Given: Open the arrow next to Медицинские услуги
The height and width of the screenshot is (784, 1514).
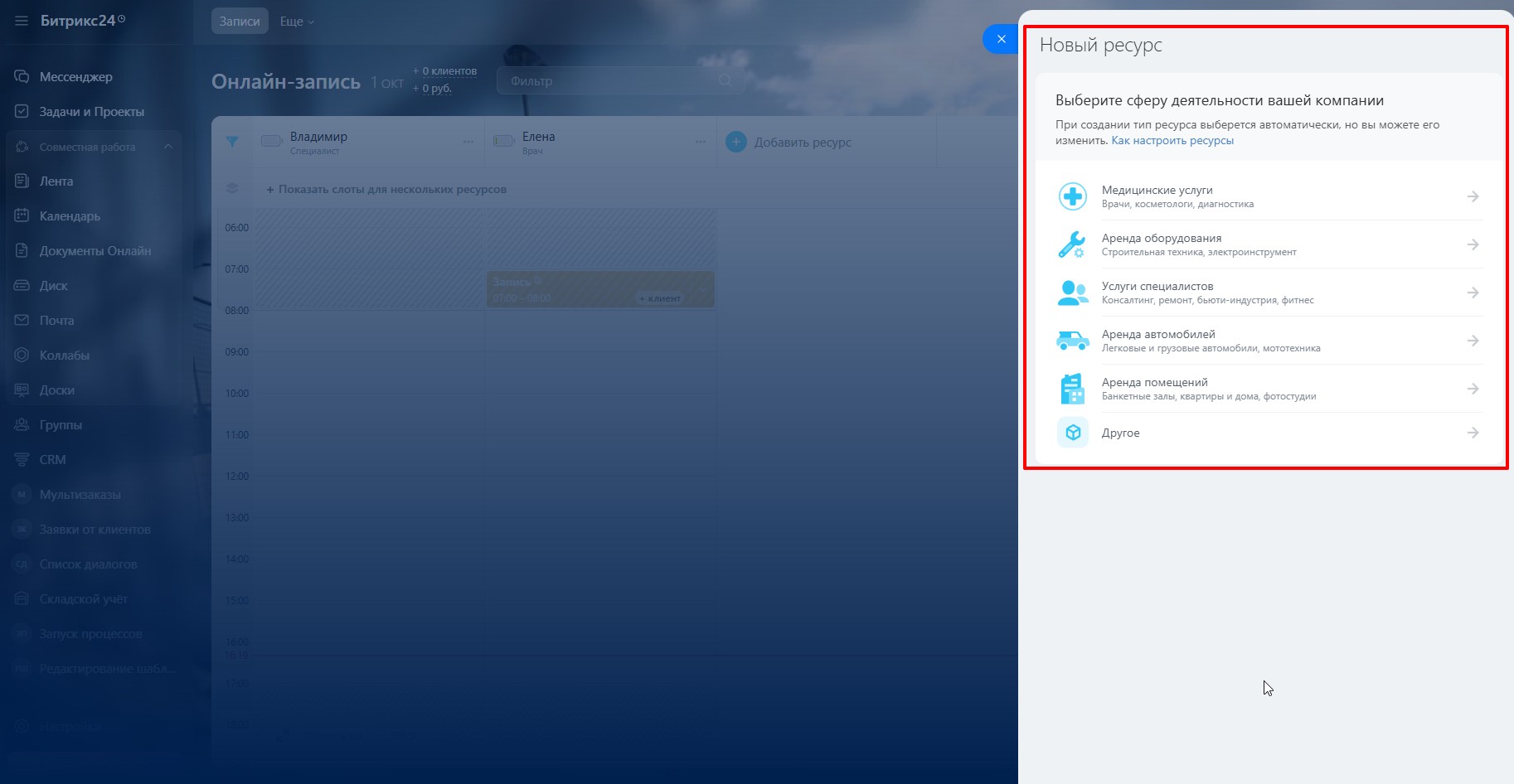Looking at the screenshot, I should pyautogui.click(x=1473, y=196).
